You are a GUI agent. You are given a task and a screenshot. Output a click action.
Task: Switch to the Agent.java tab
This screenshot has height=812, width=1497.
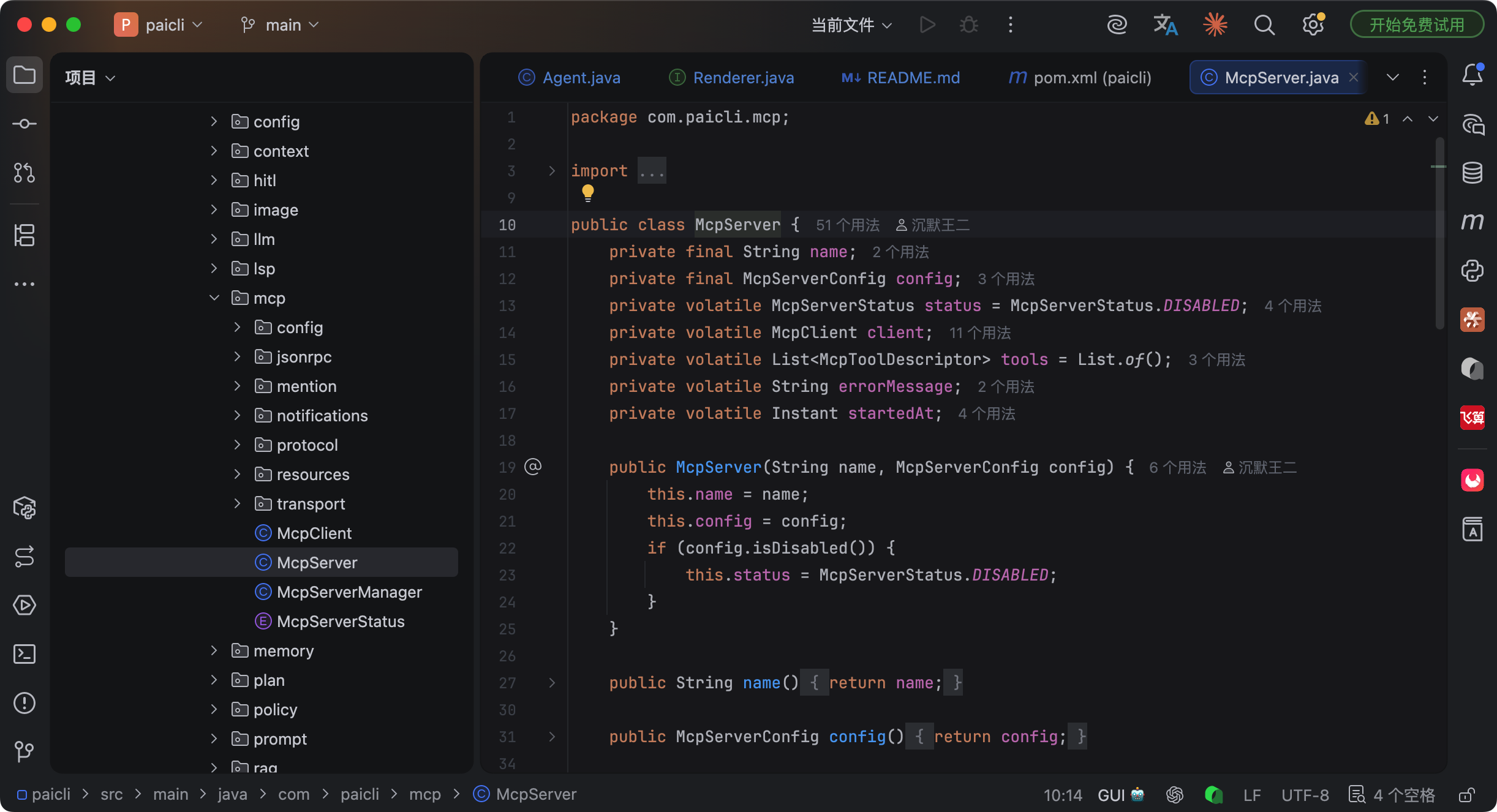pyautogui.click(x=569, y=78)
